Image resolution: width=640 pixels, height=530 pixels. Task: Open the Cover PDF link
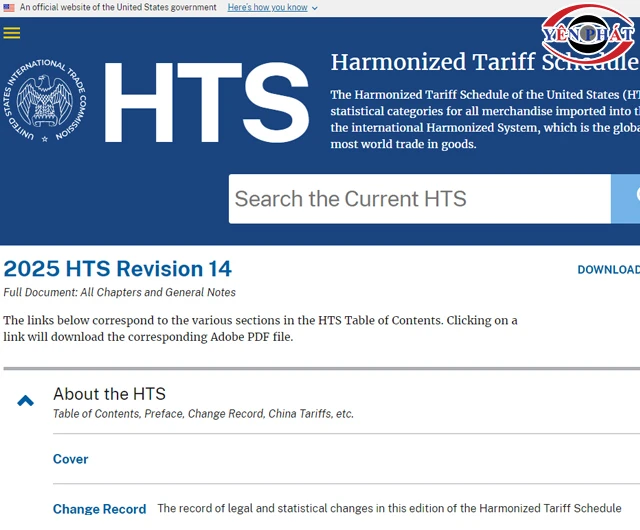point(70,459)
